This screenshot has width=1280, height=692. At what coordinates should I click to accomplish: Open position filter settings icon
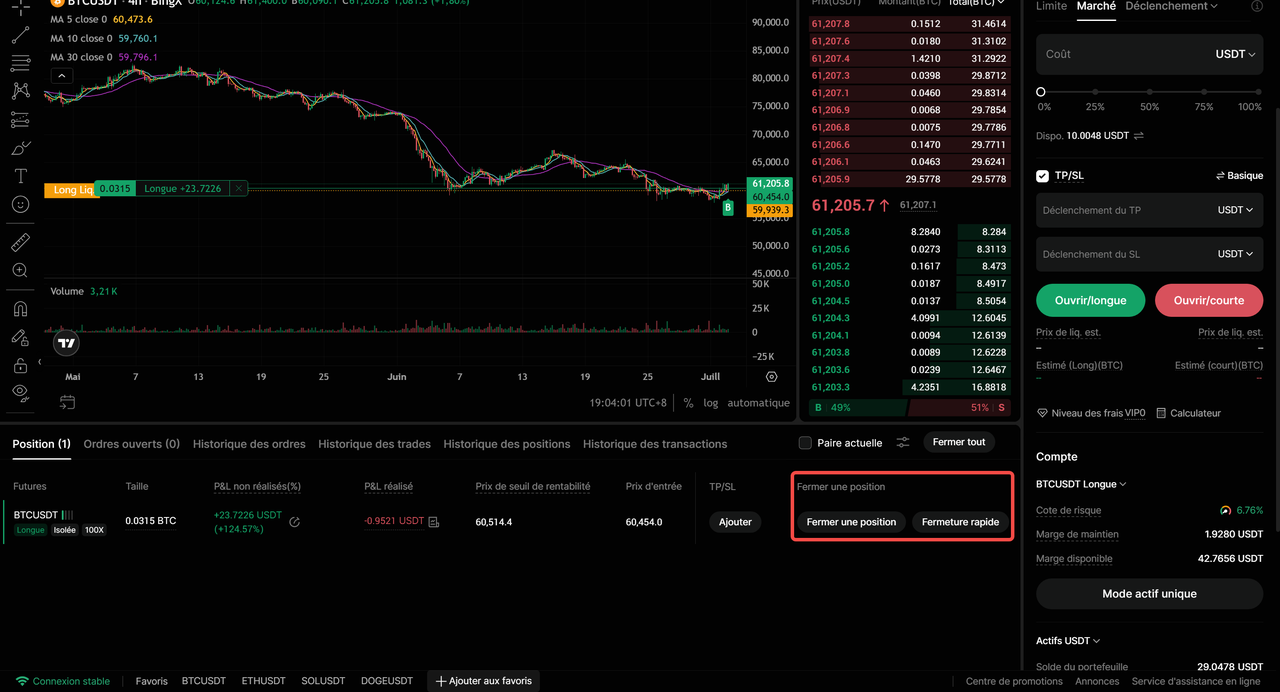pos(903,442)
